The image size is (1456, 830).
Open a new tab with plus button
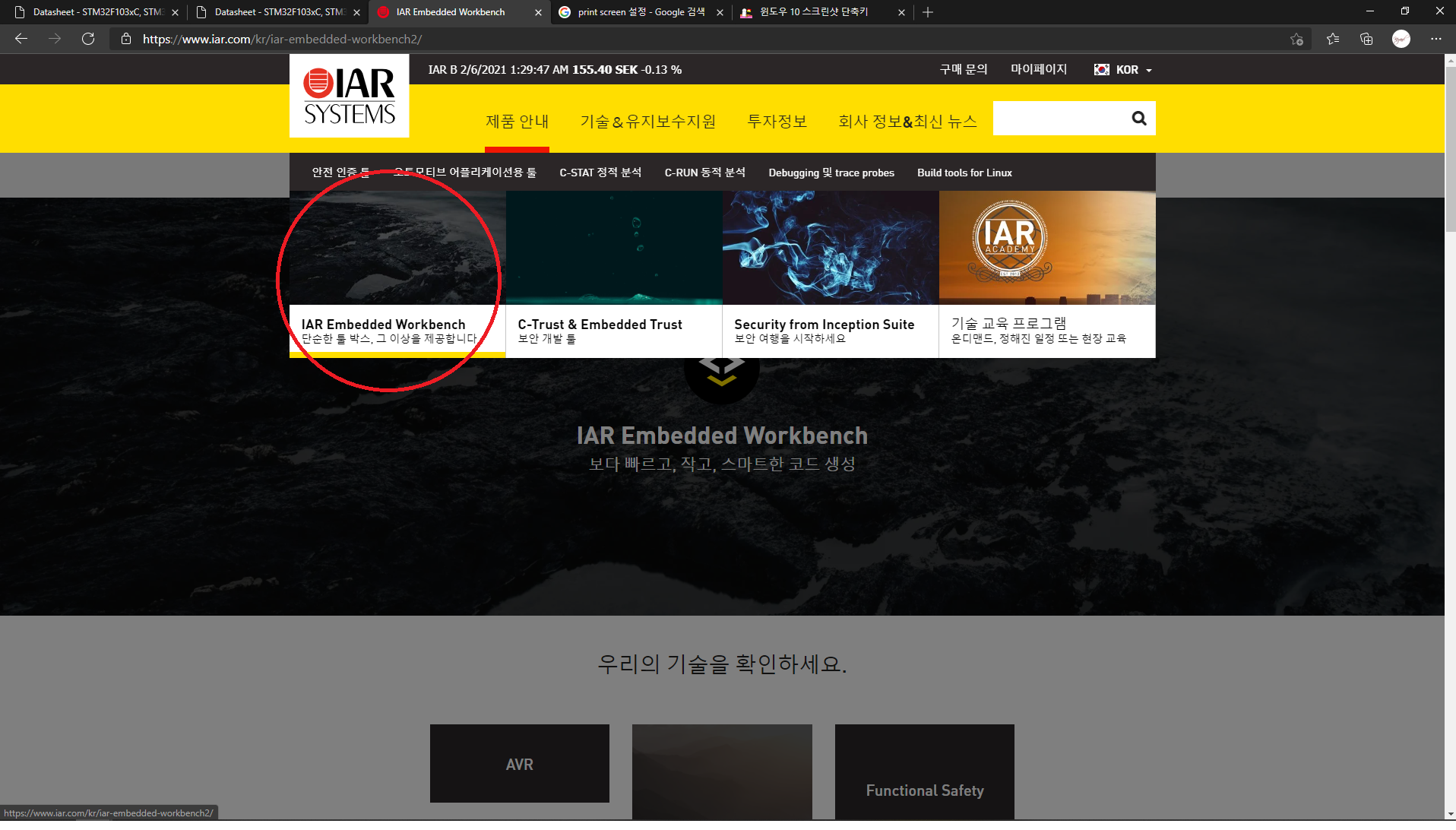928,12
